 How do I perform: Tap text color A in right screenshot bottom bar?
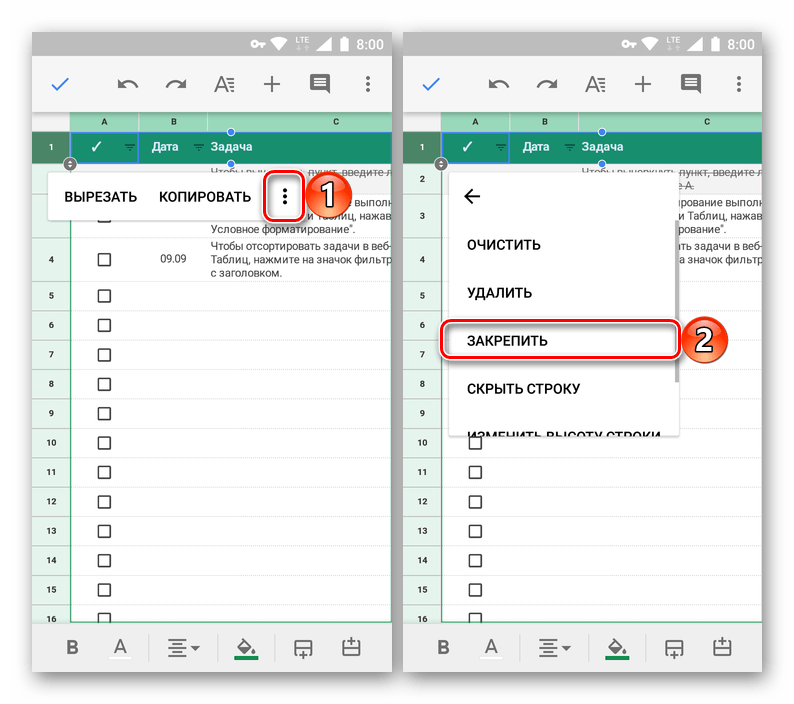click(491, 648)
